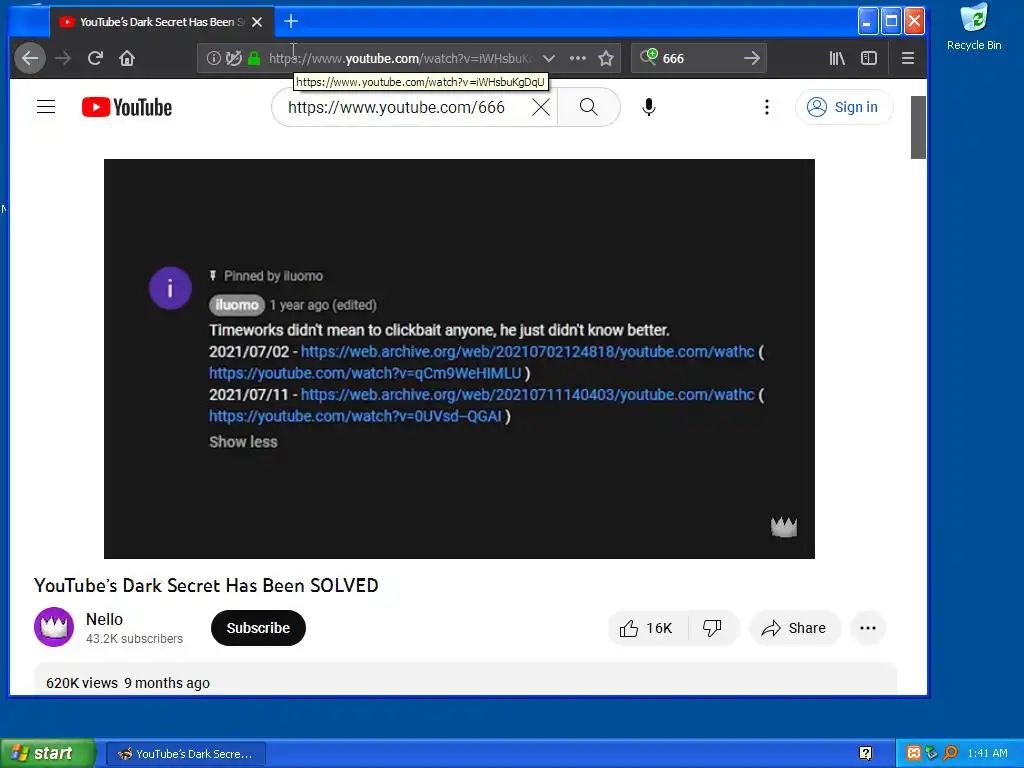Image resolution: width=1024 pixels, height=768 pixels.
Task: Click the '43.2K subscribers' text
Action: (135, 639)
